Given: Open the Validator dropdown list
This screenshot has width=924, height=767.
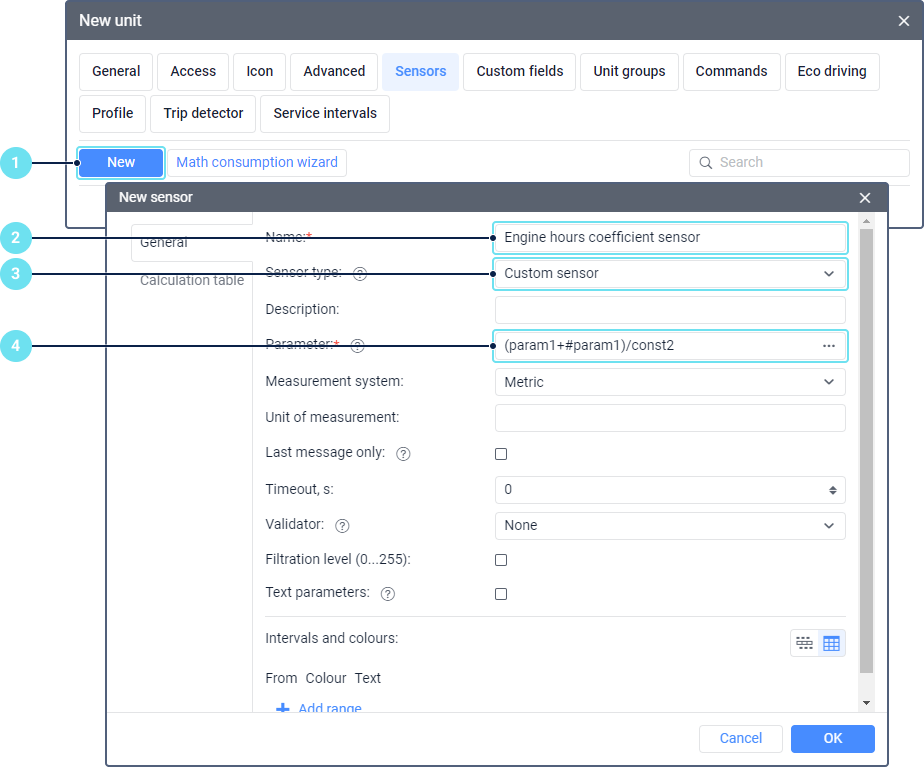Looking at the screenshot, I should pyautogui.click(x=670, y=526).
